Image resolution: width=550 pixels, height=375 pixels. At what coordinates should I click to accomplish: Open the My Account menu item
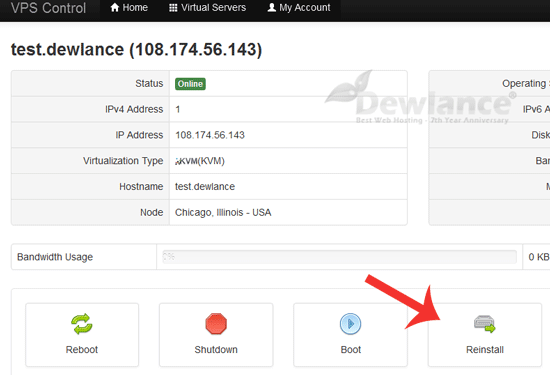(x=299, y=8)
